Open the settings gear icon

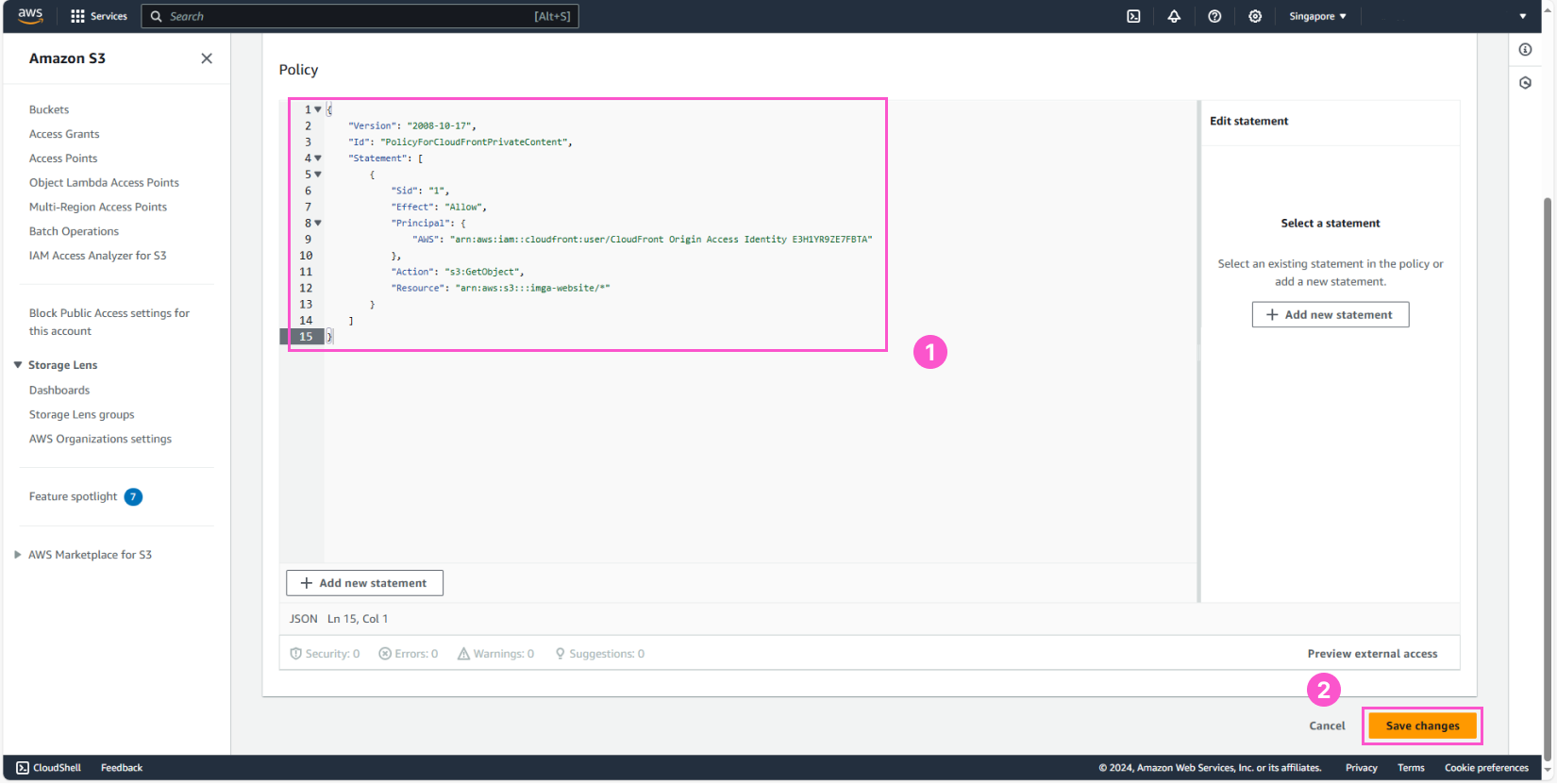tap(1255, 16)
